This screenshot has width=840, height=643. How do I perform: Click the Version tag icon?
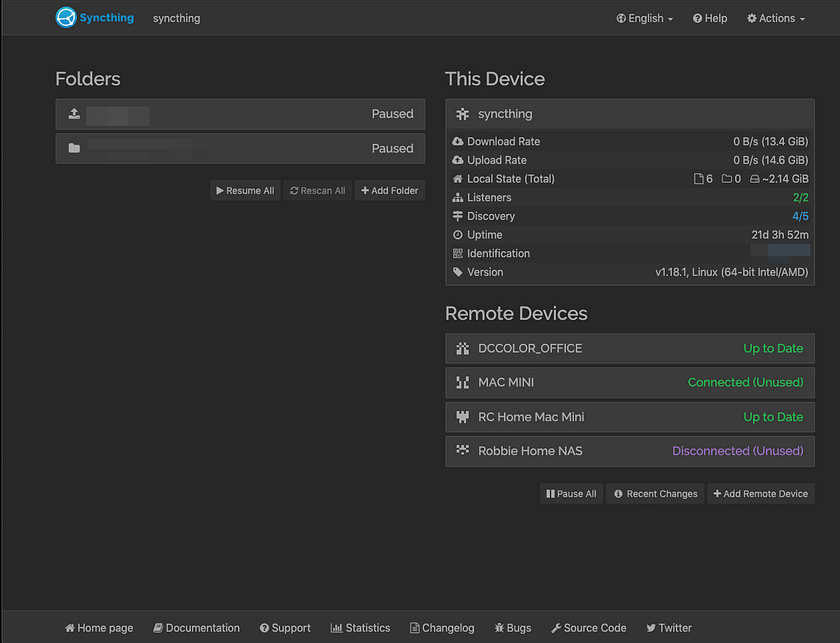pos(458,272)
